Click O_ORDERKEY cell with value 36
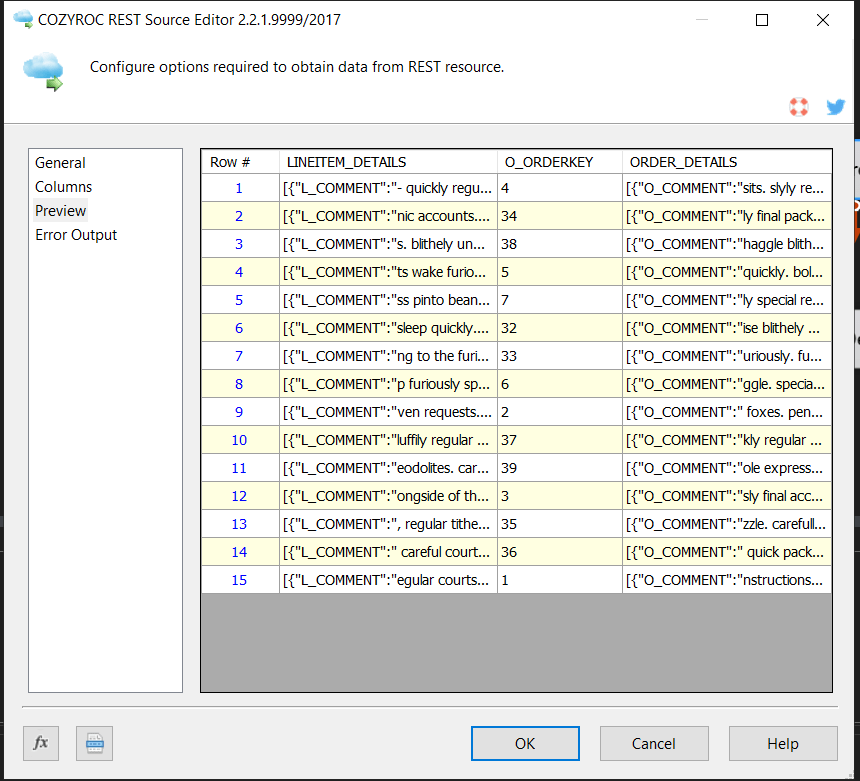This screenshot has width=860, height=781. pyautogui.click(x=560, y=552)
